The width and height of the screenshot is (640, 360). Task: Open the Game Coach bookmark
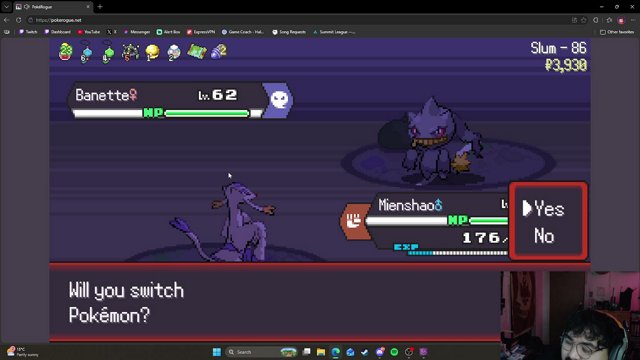(243, 32)
